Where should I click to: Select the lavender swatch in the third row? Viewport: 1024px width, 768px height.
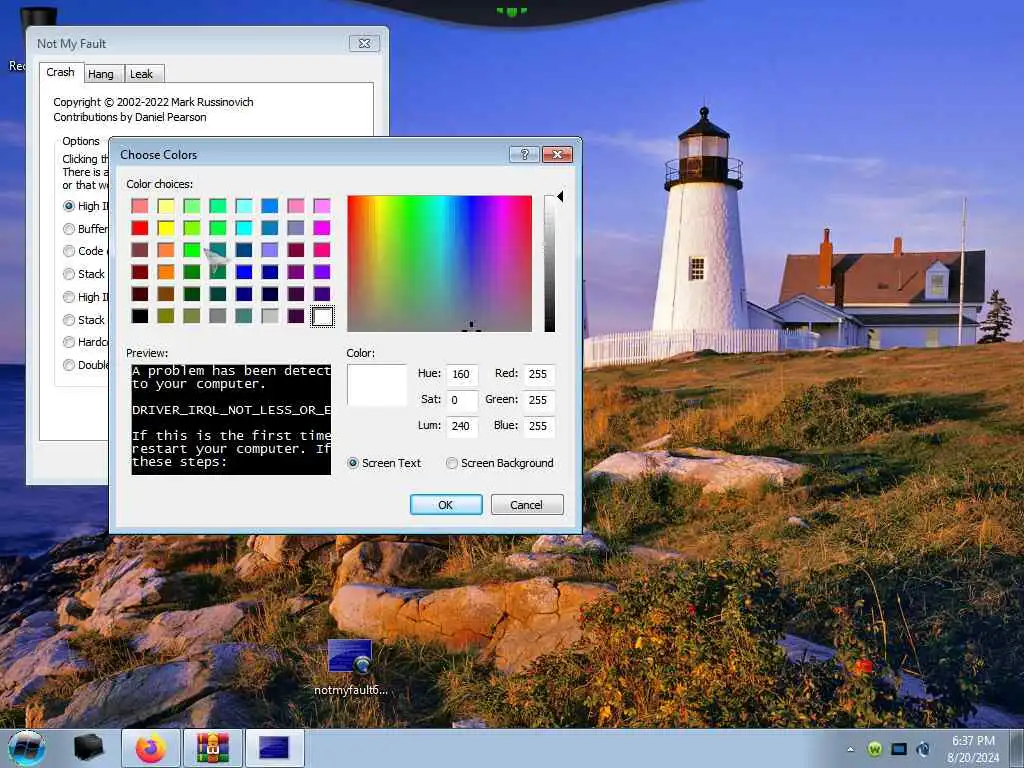point(270,249)
